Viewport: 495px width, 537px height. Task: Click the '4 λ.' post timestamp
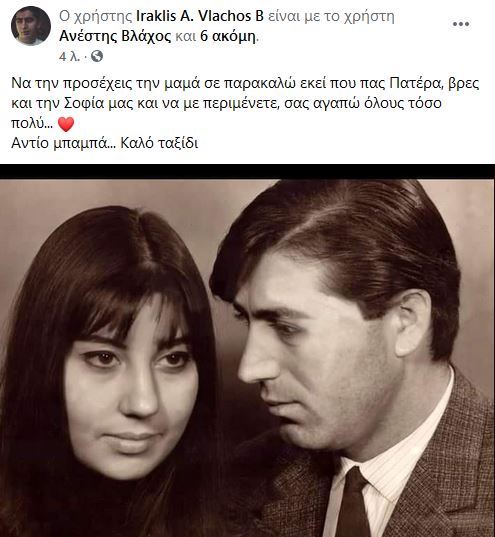tap(69, 57)
